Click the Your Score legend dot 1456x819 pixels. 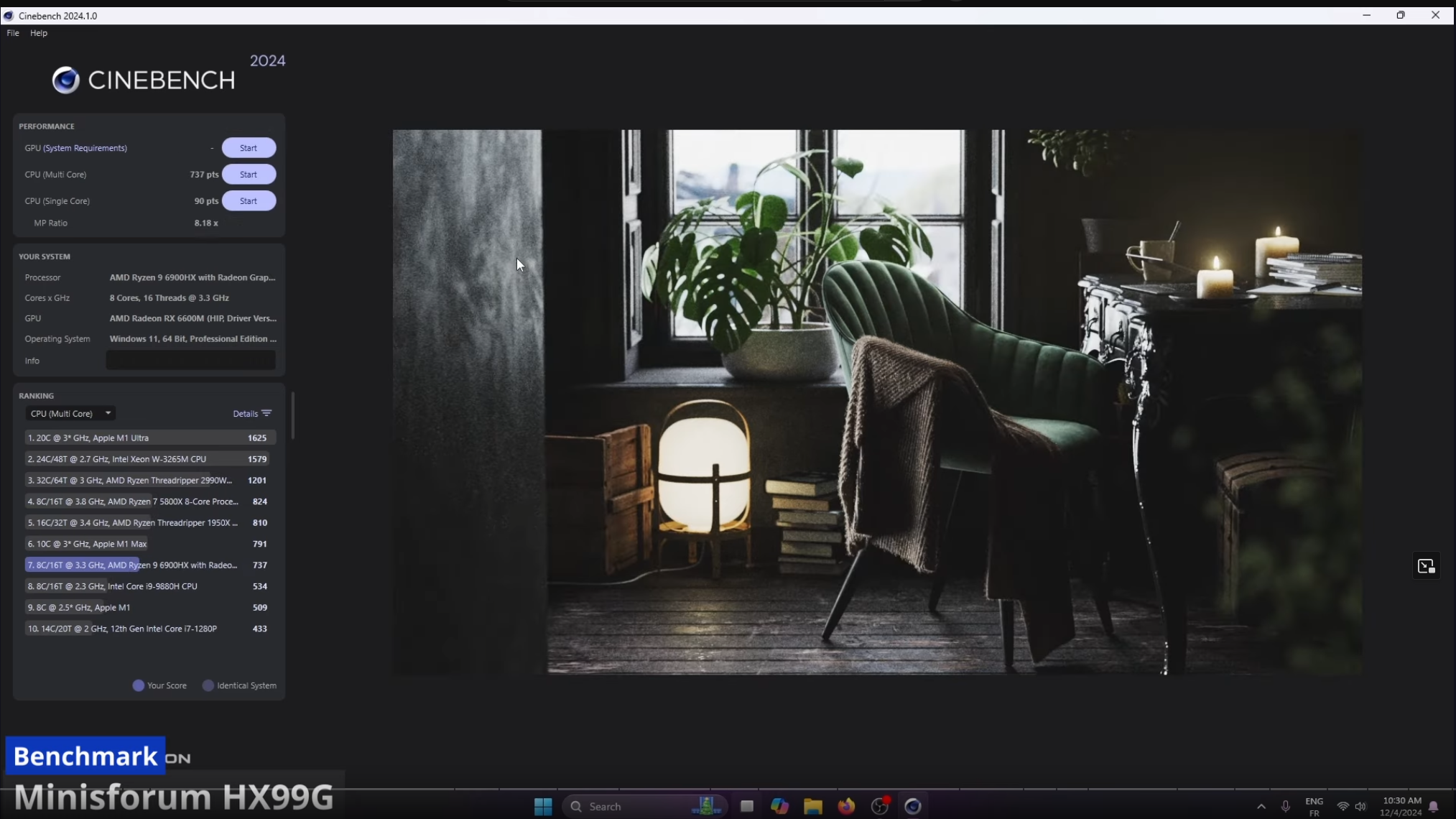(x=139, y=685)
